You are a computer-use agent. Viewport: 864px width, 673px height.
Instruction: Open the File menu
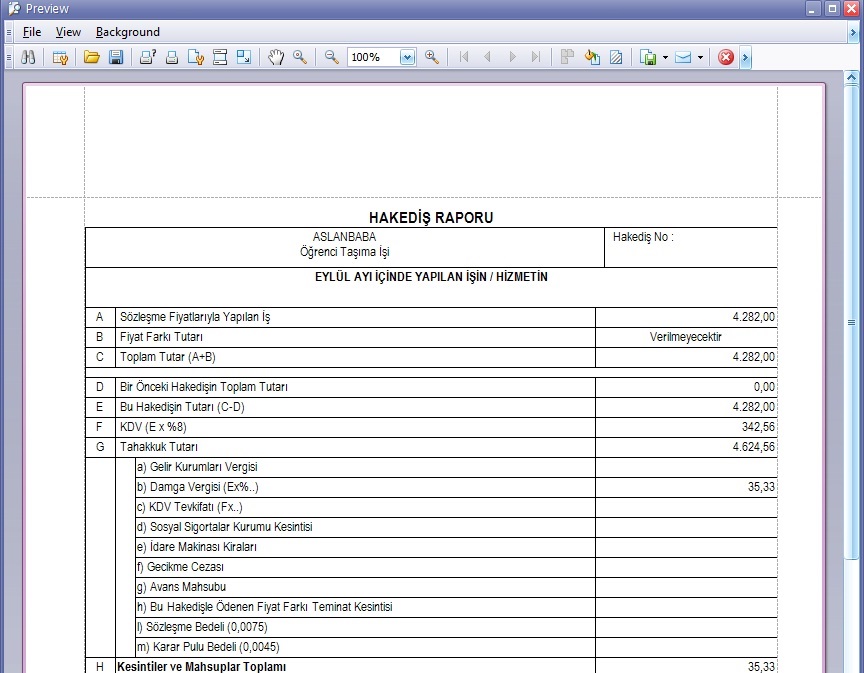[x=32, y=32]
